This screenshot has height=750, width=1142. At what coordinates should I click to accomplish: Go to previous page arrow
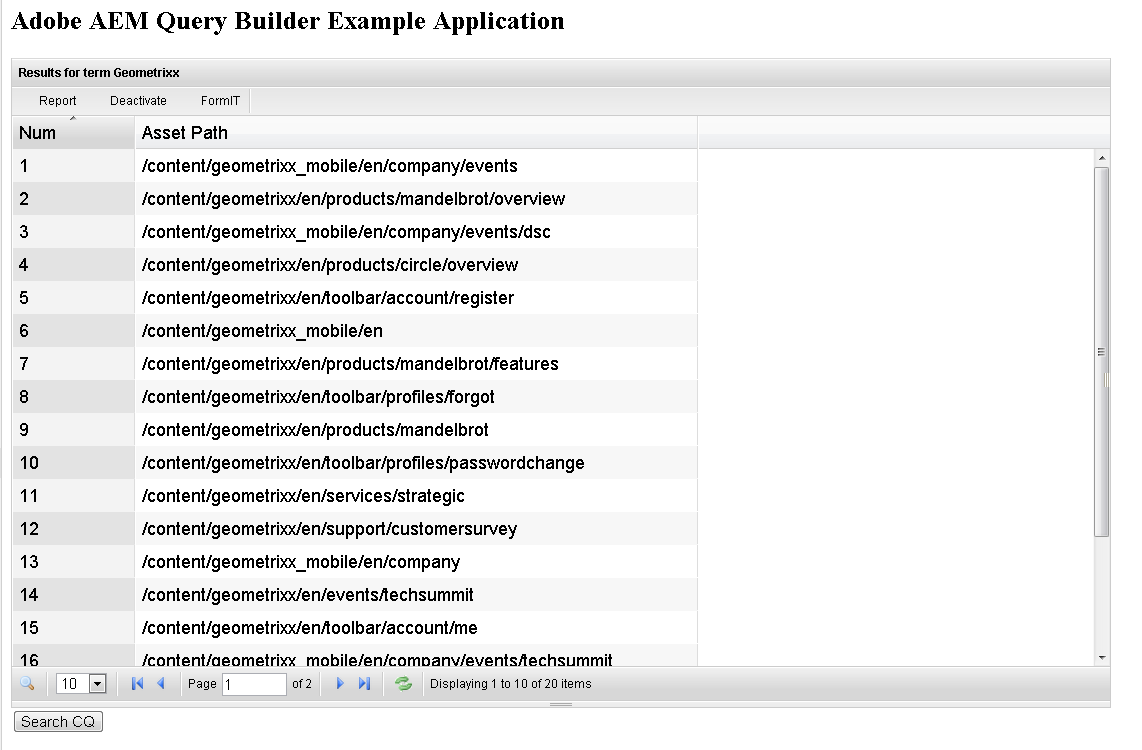(x=161, y=684)
